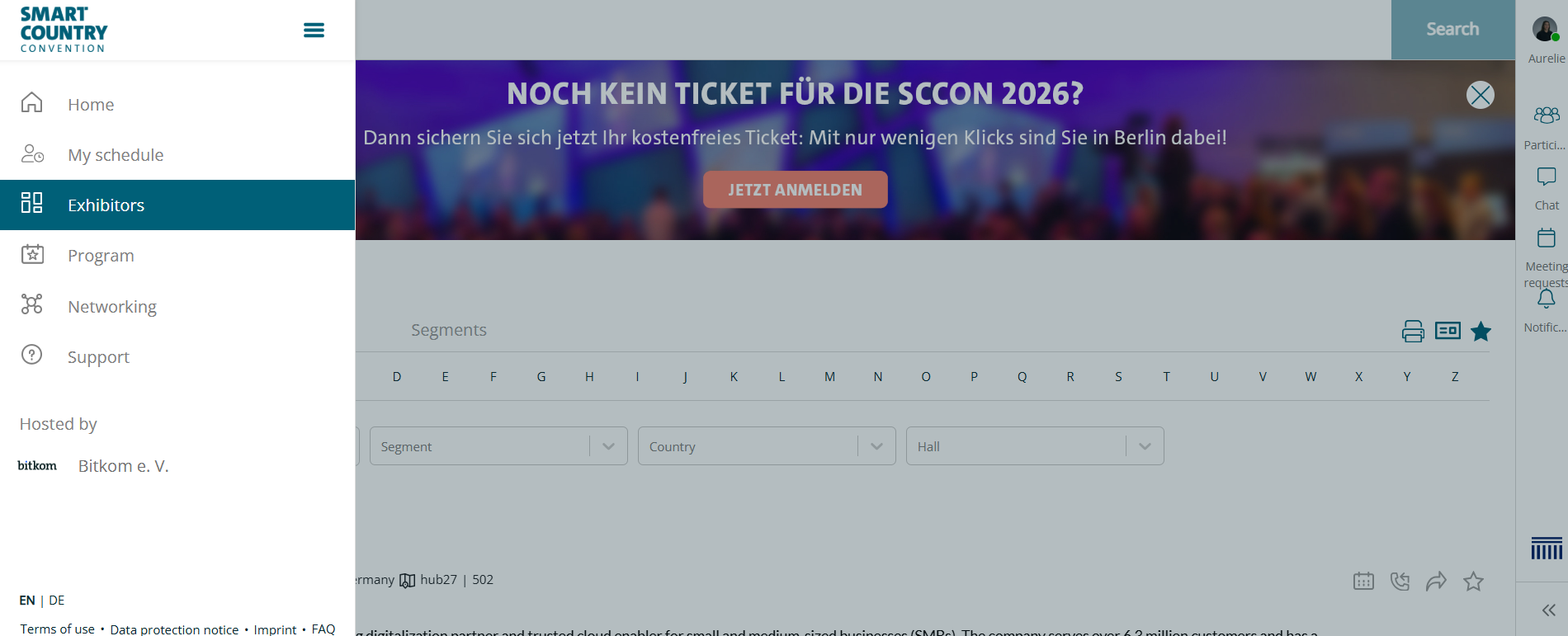Open Meeting requests calendar icon
This screenshot has width=1568, height=636.
point(1546,238)
